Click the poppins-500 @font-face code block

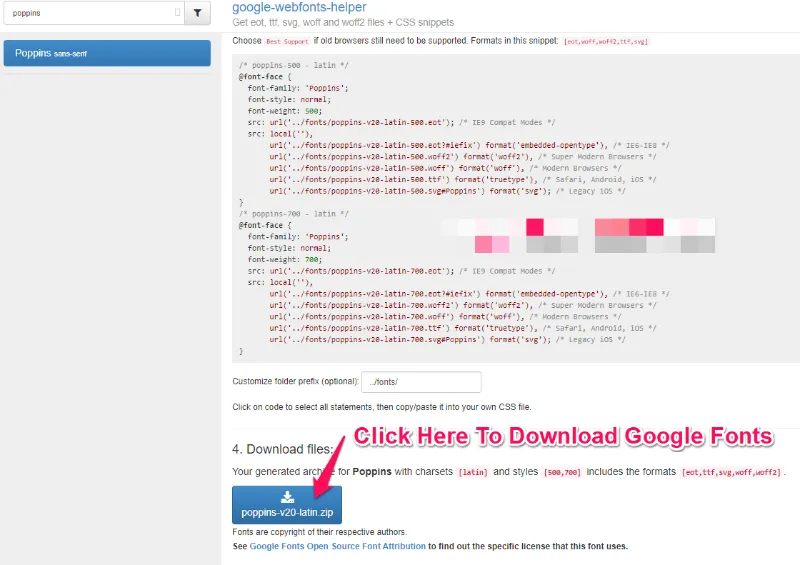(x=454, y=134)
